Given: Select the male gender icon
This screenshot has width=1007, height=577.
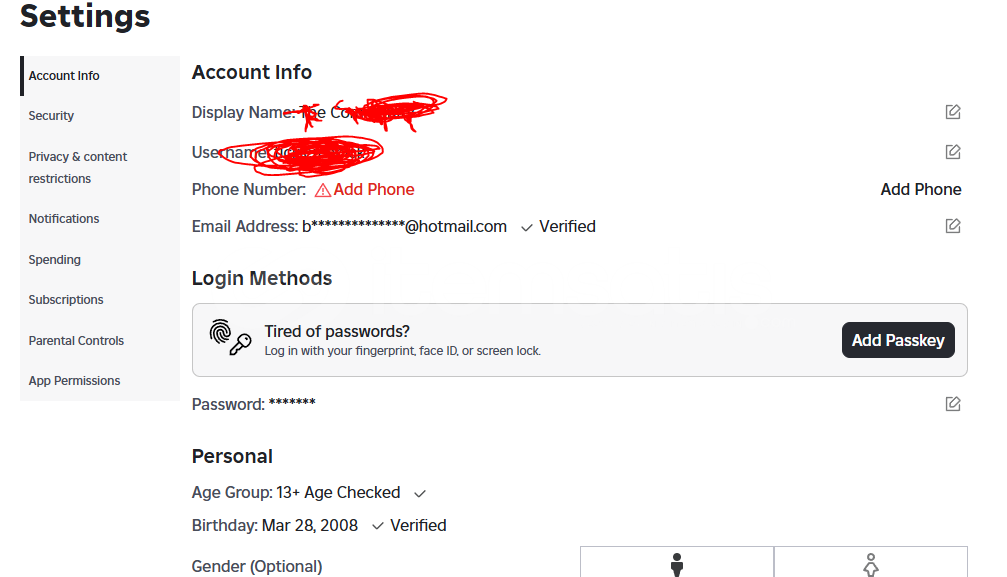Looking at the screenshot, I should coord(677,563).
